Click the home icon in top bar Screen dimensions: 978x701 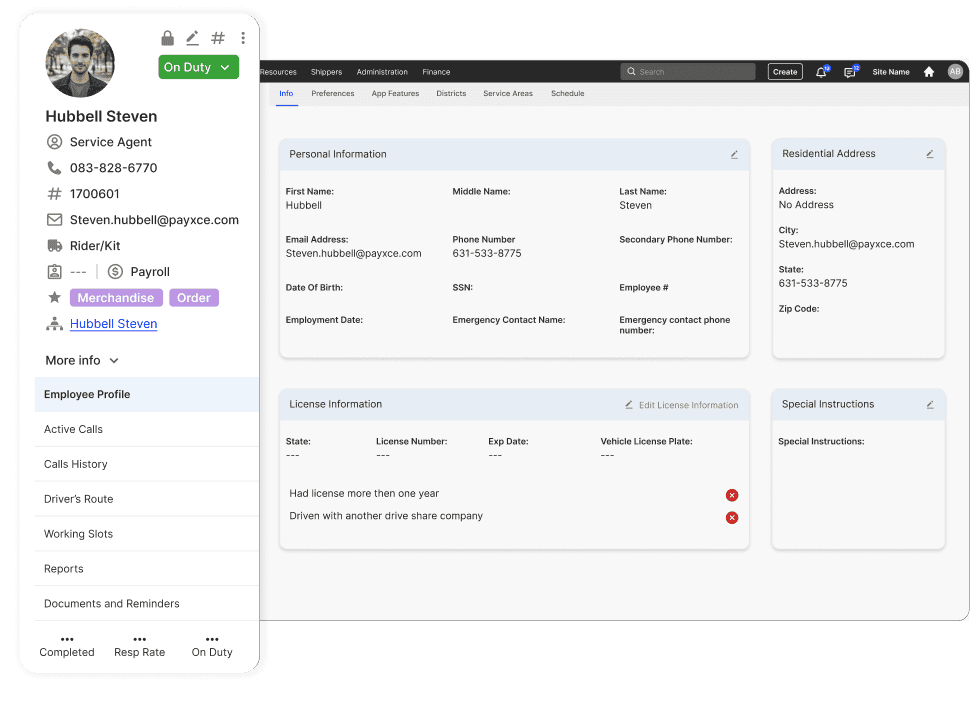pos(929,72)
